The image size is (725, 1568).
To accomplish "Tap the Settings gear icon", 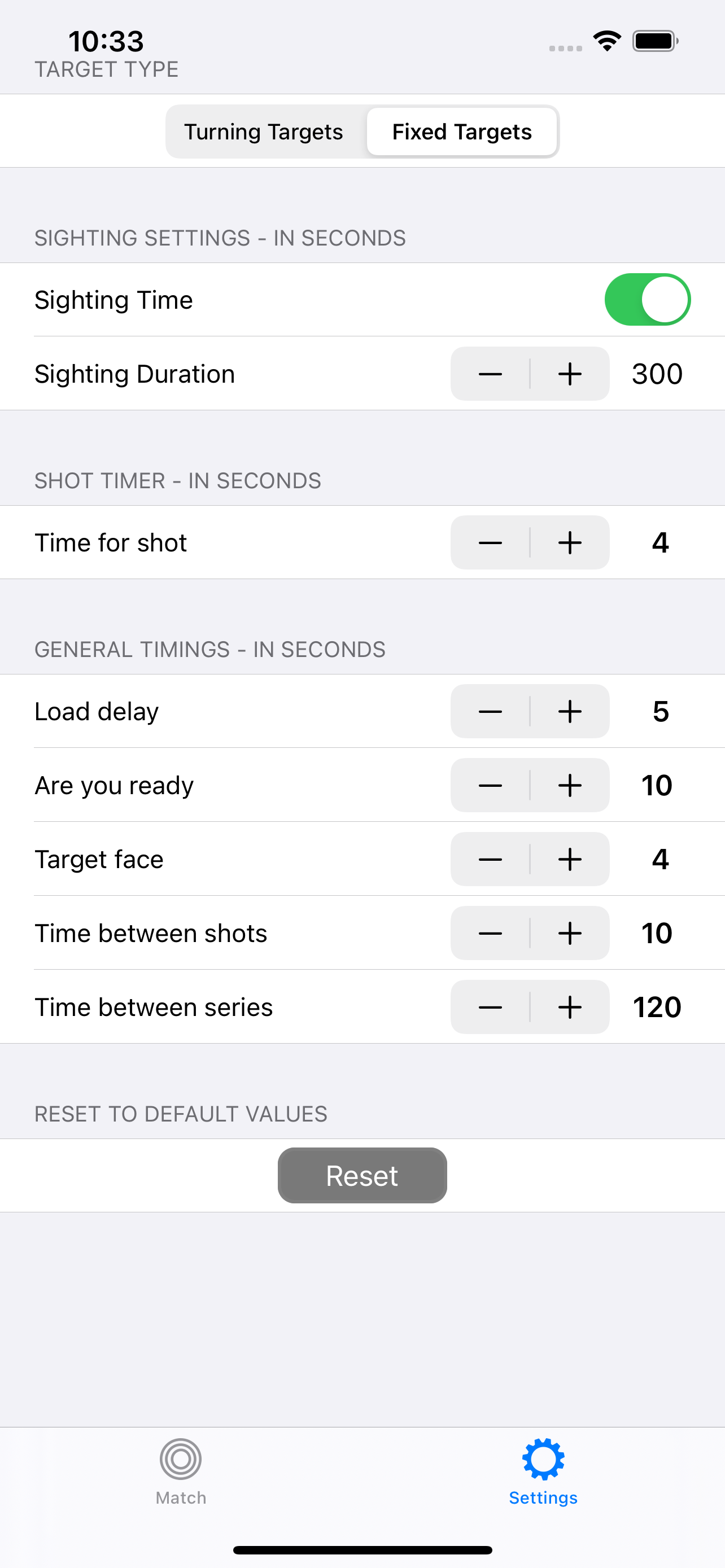I will pos(543,1459).
